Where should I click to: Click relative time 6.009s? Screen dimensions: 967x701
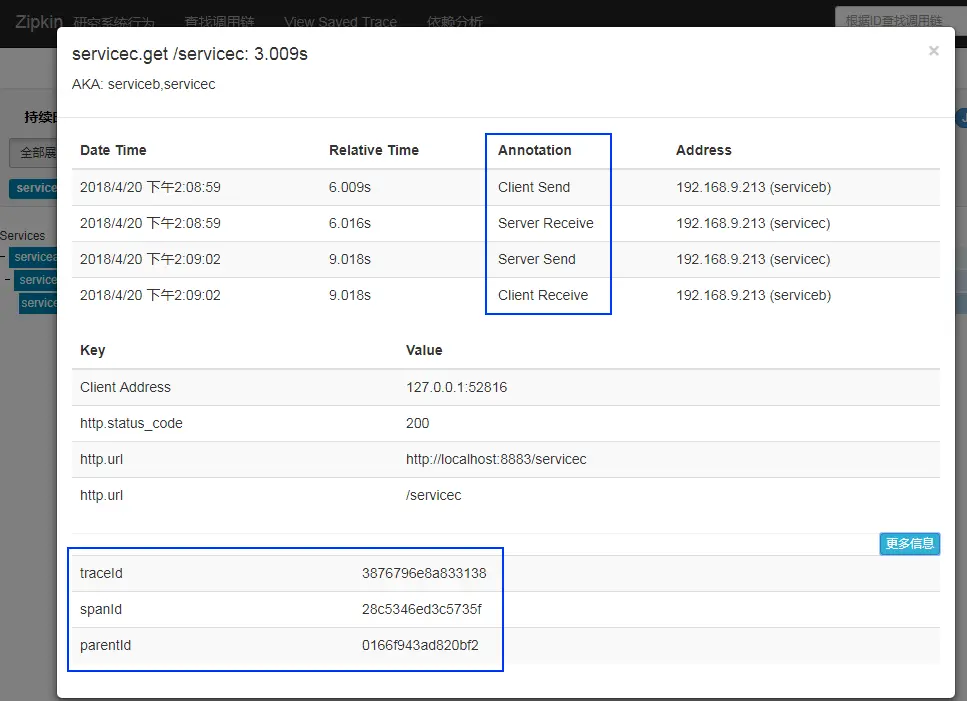[x=350, y=187]
